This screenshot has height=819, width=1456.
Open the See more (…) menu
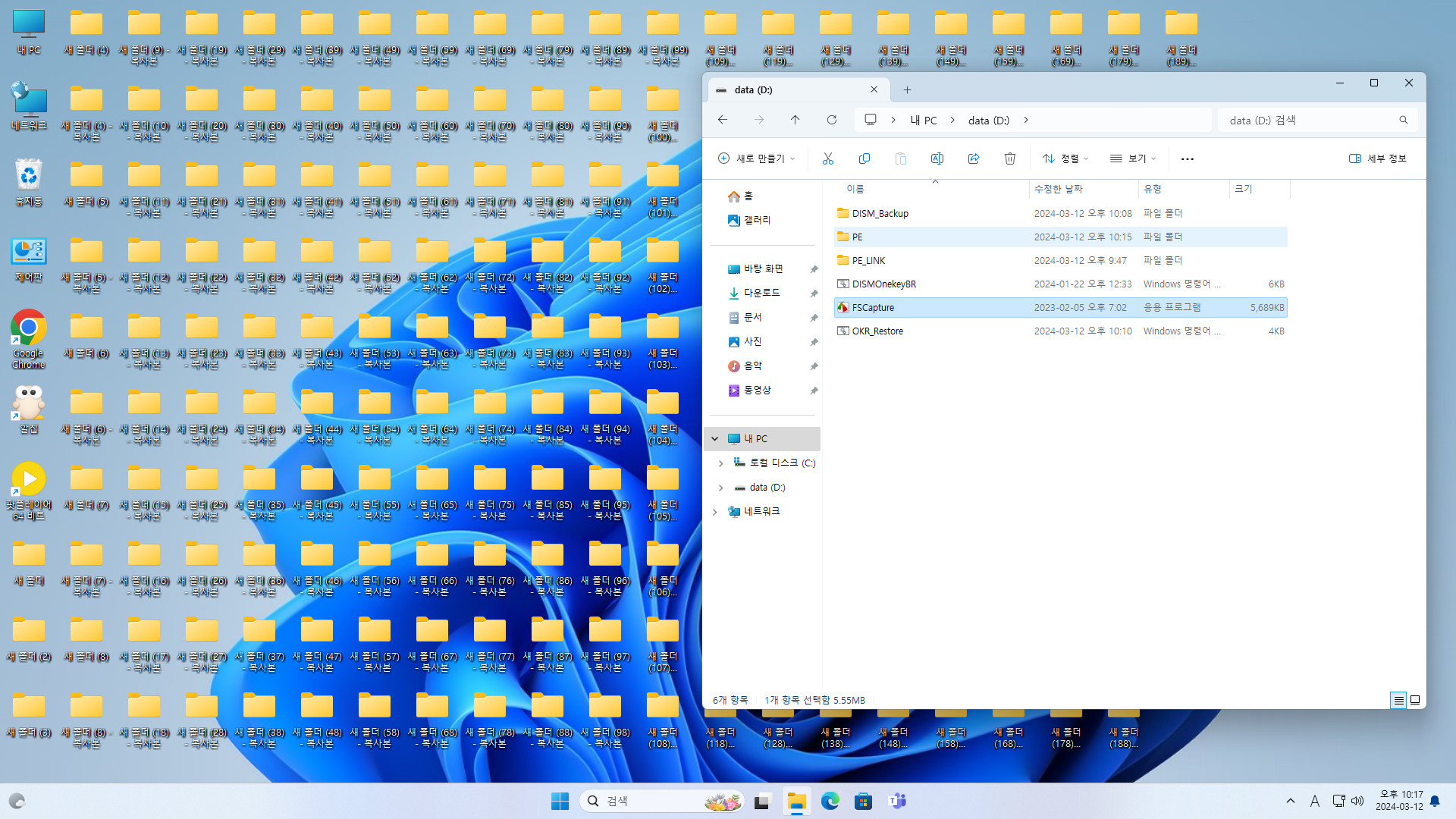[x=1188, y=158]
